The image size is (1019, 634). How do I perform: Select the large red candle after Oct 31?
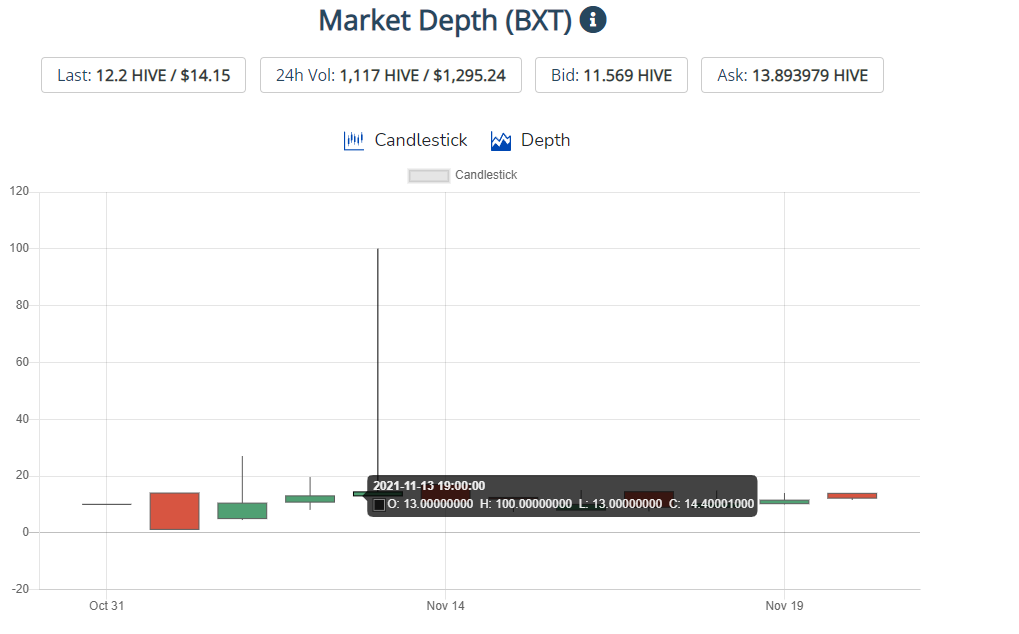point(175,511)
